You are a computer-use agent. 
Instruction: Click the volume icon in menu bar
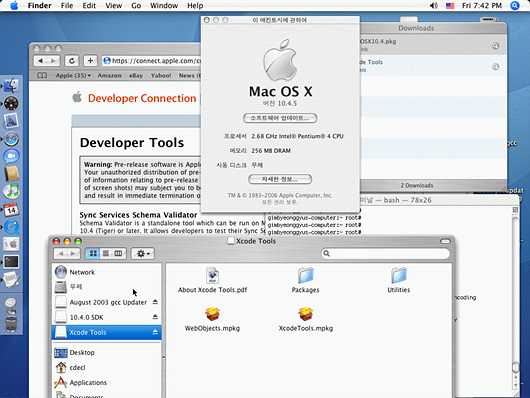(433, 5)
